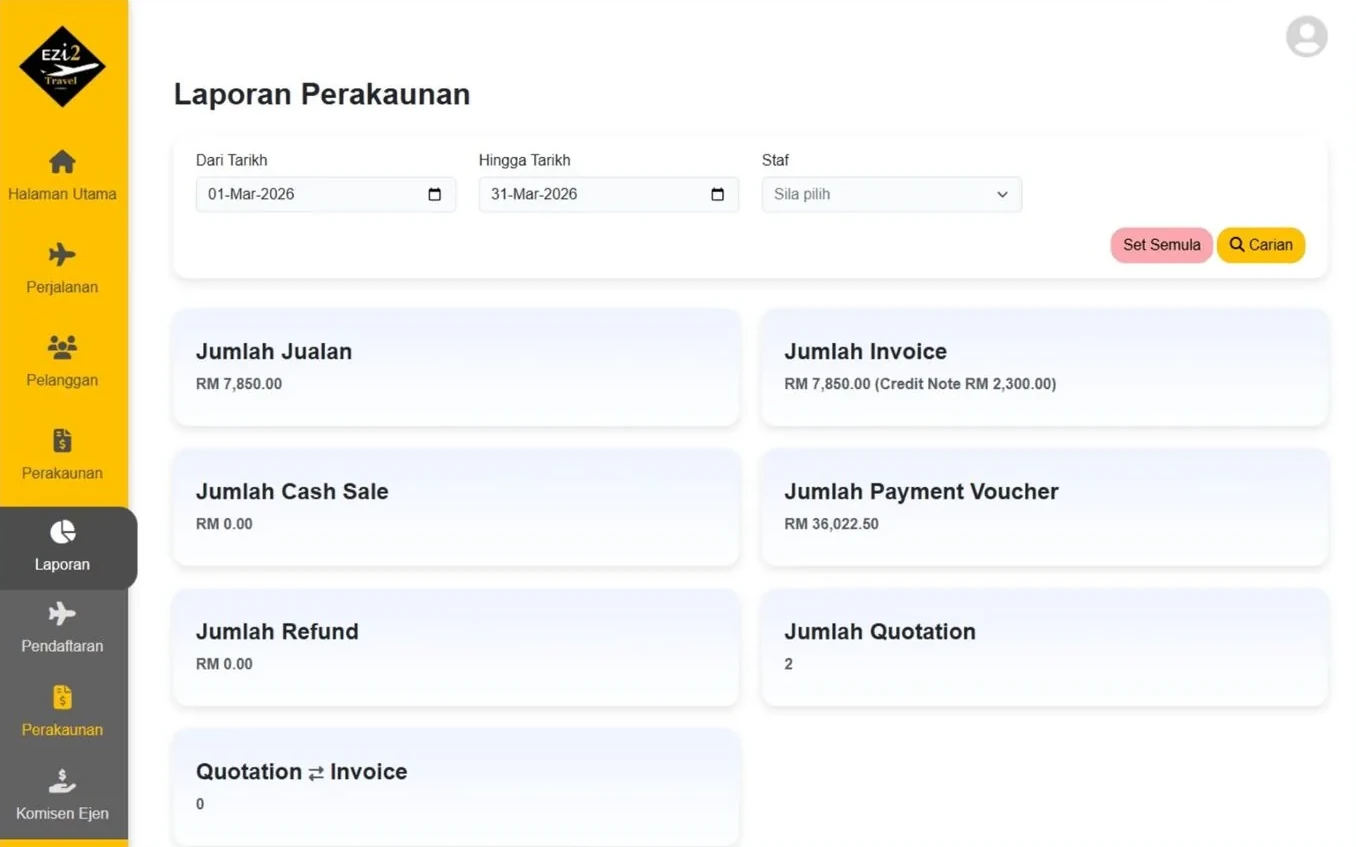Open the user profile avatar

1306,36
